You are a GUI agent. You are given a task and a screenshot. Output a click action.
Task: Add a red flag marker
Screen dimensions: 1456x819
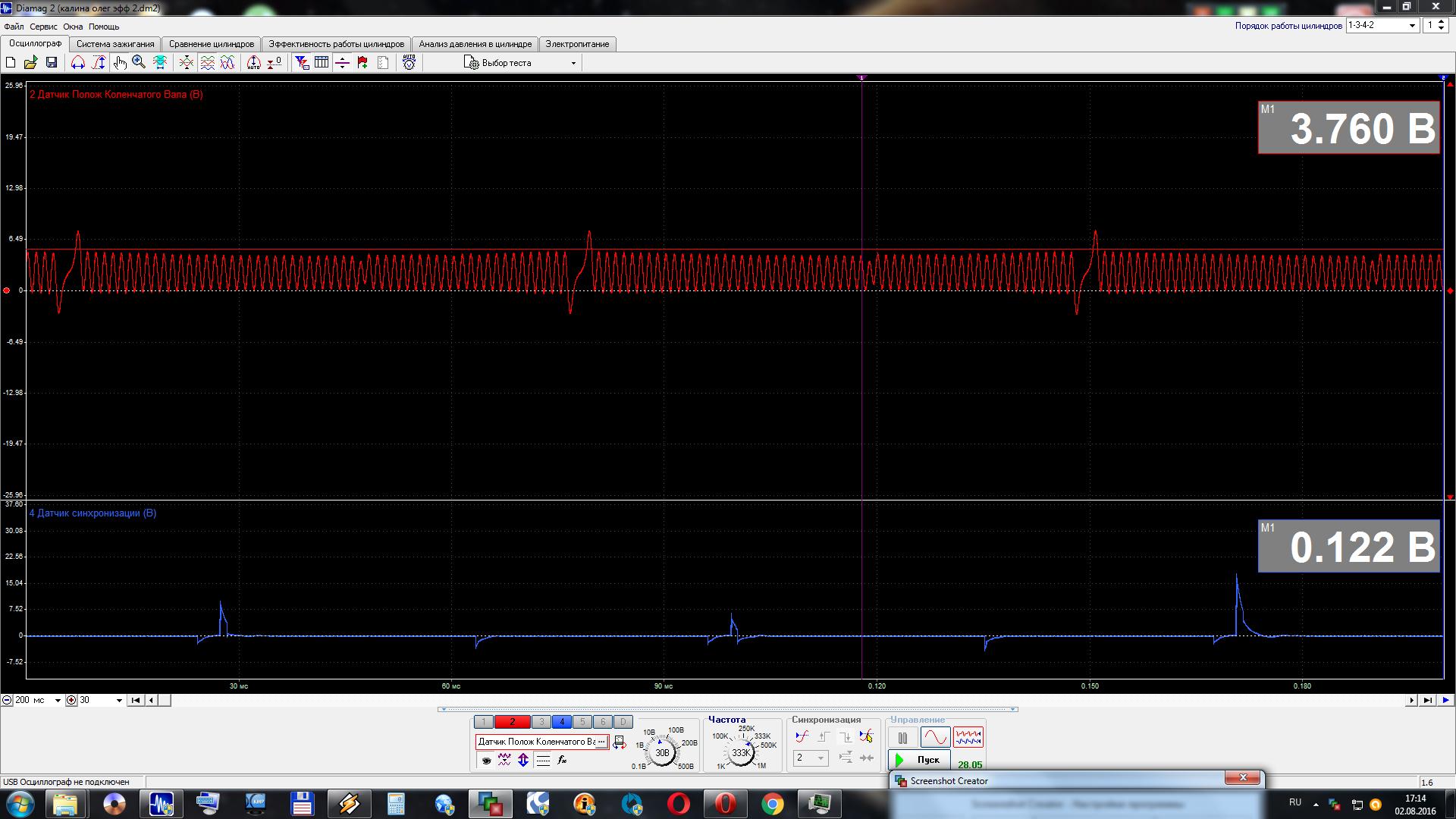point(362,63)
